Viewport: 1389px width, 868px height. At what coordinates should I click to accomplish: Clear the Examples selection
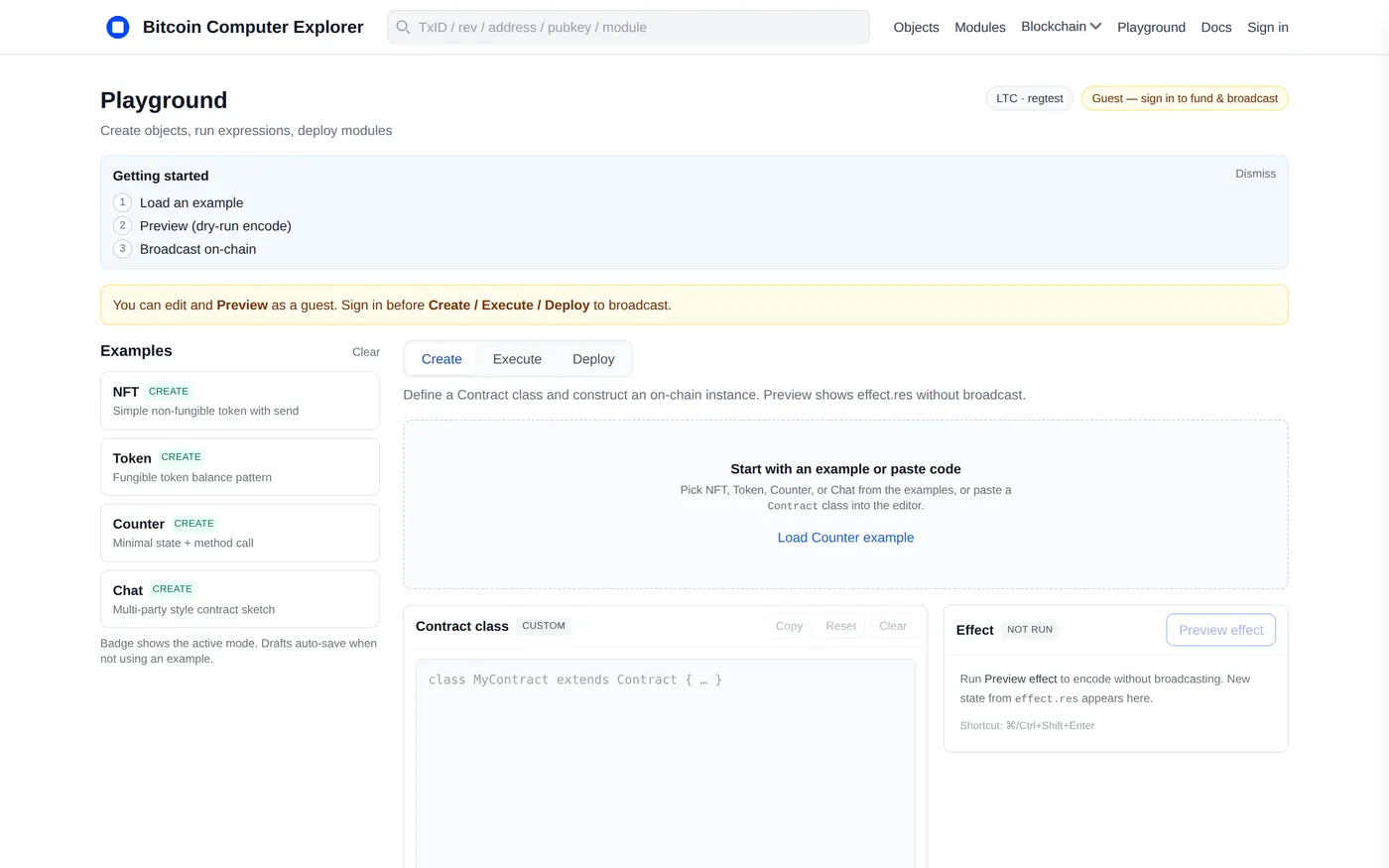click(x=365, y=352)
